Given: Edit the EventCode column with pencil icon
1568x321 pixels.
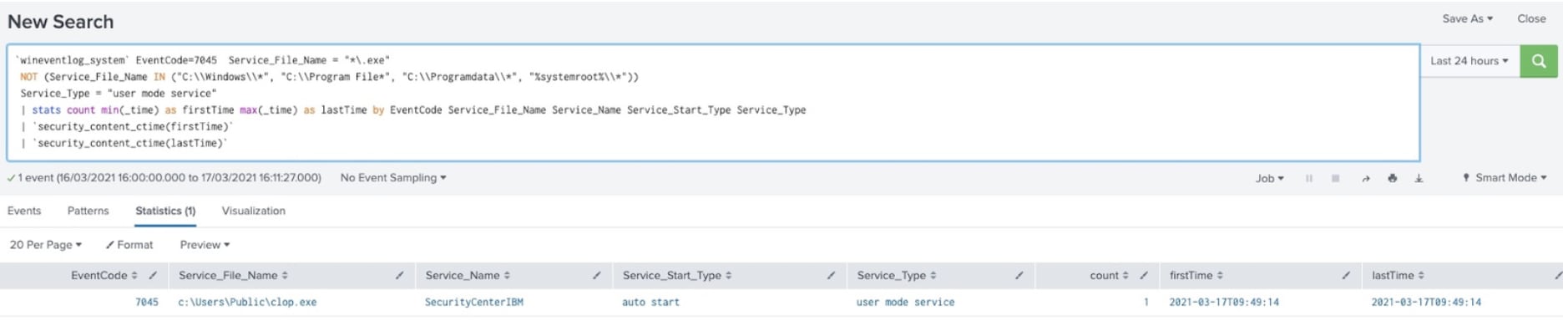Looking at the screenshot, I should [x=153, y=275].
